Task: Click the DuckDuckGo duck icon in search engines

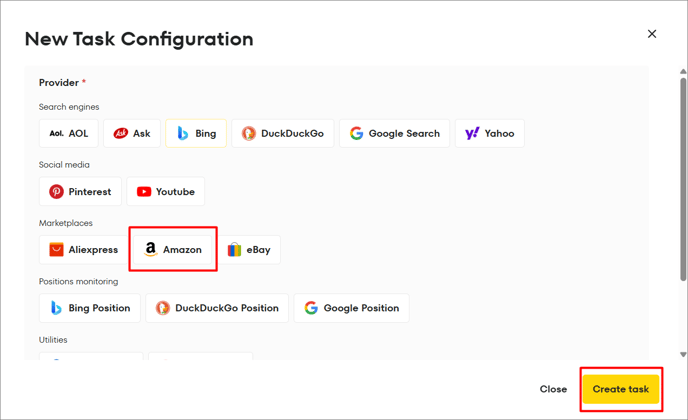Action: (x=249, y=133)
